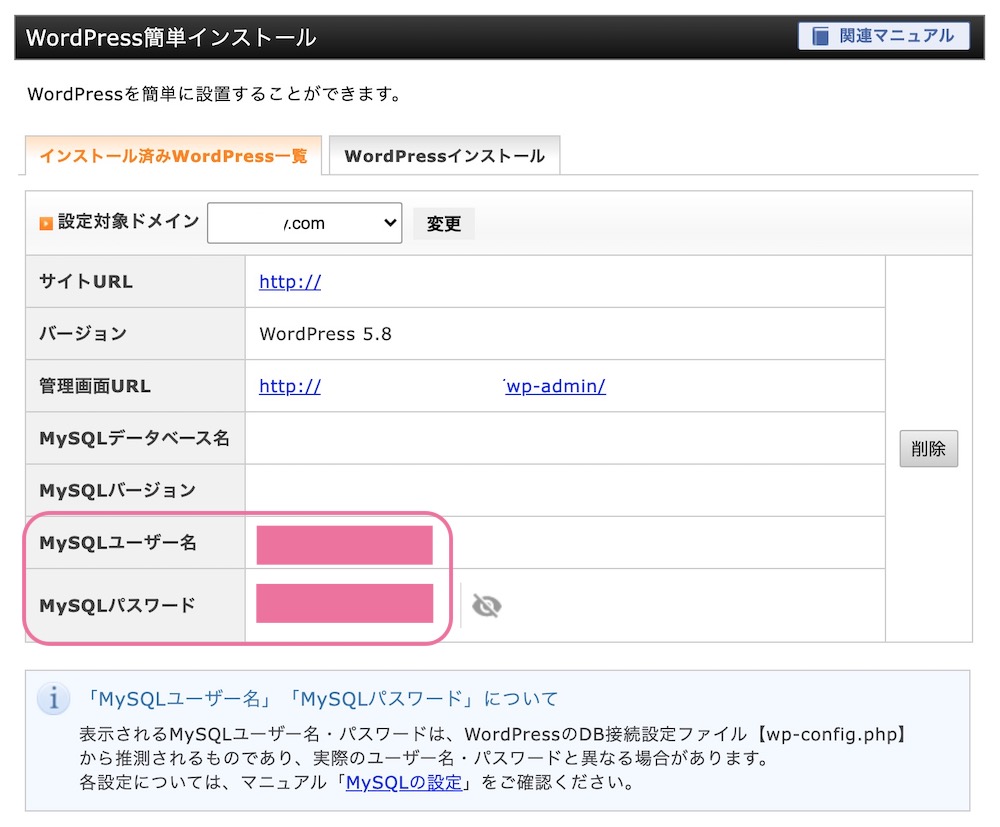This screenshot has height=827, width=1000.
Task: Click the MySQLユーザー名 row label
Action: (x=118, y=543)
